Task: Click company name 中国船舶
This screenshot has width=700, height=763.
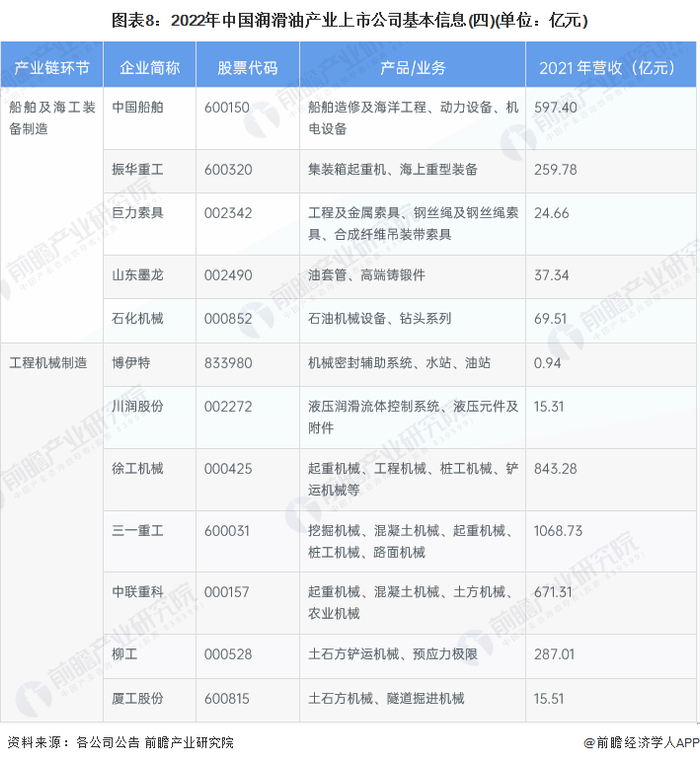Action: [x=138, y=107]
